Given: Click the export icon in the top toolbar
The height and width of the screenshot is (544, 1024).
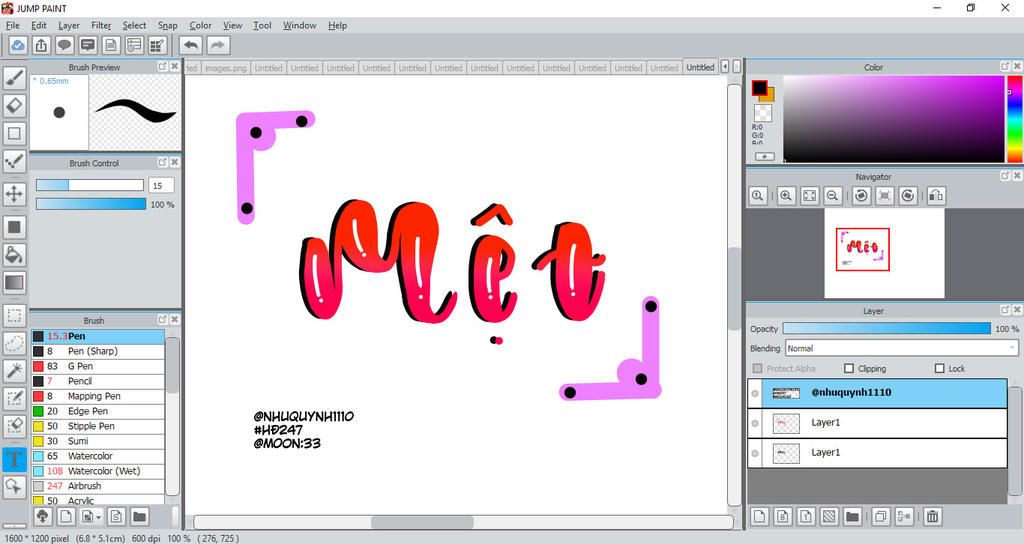Looking at the screenshot, I should click(41, 45).
